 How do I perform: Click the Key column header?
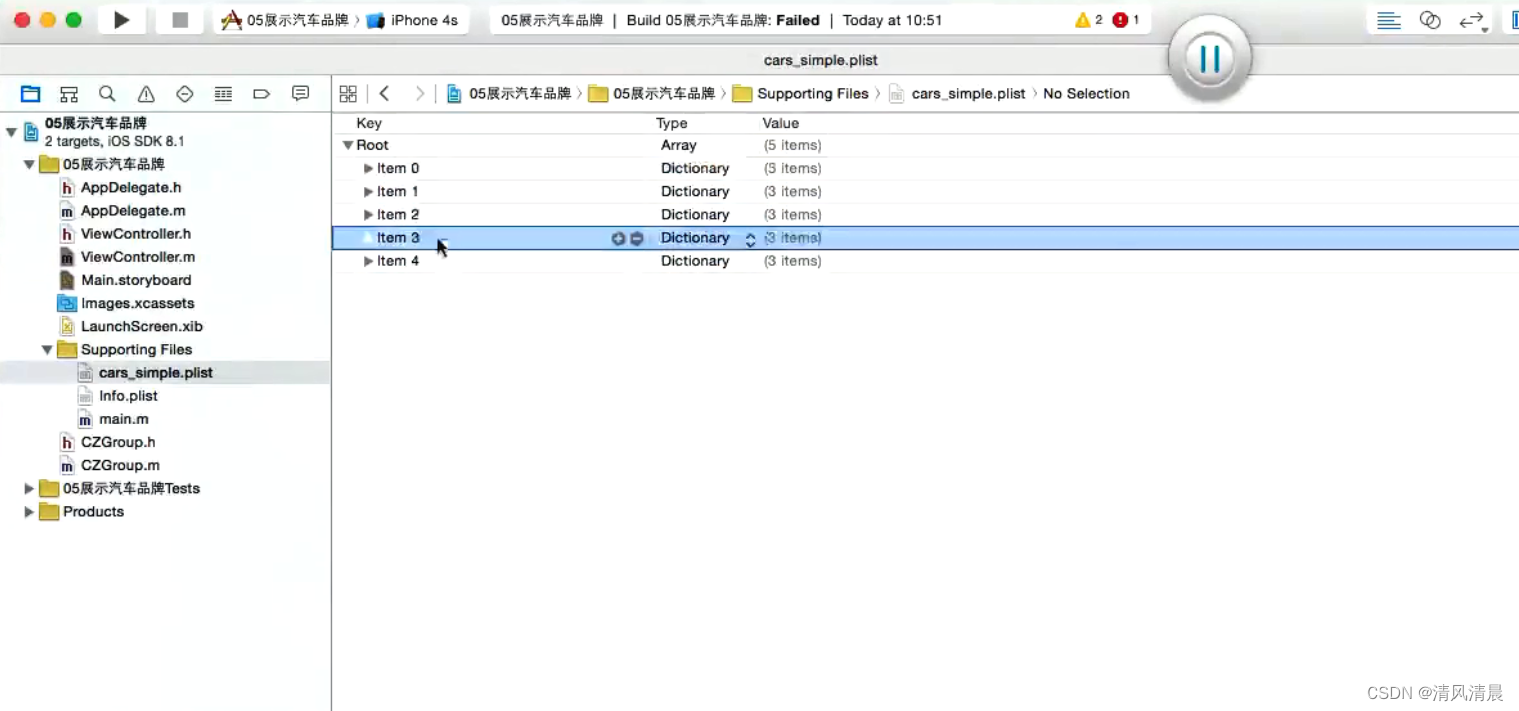point(369,123)
